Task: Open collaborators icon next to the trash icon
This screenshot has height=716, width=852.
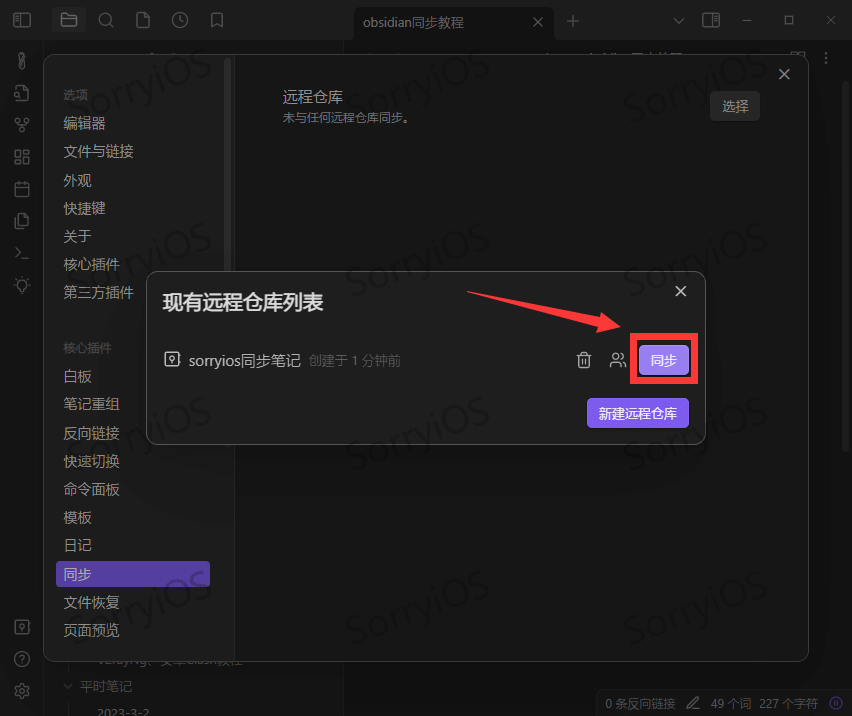Action: point(618,360)
